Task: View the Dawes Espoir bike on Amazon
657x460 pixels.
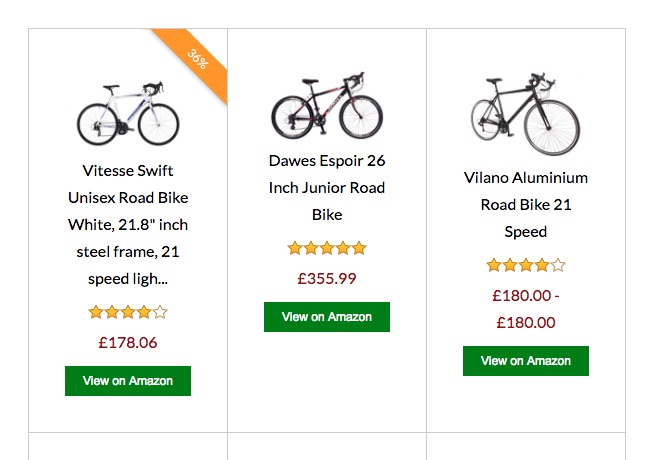Action: pos(327,317)
